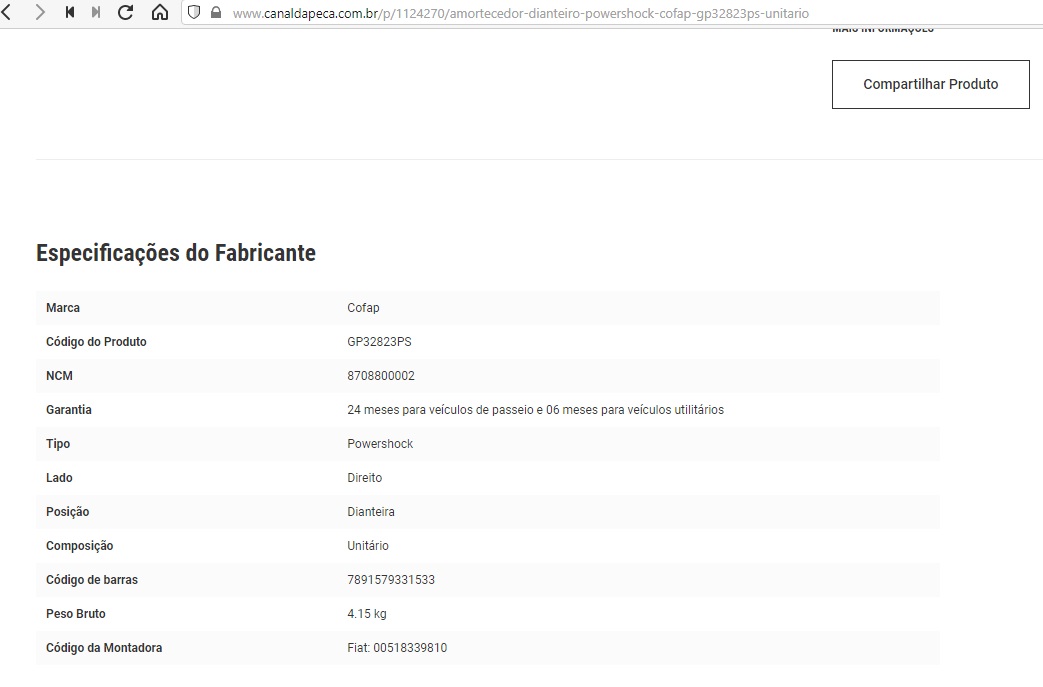Viewport: 1043px width, 687px height.
Task: Click the barcode number 7891579331533
Action: click(390, 580)
